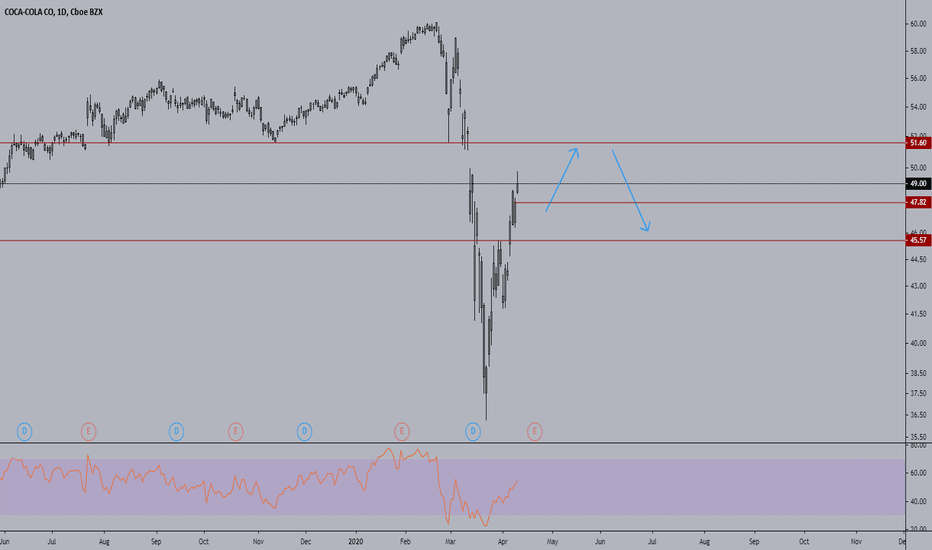Click the earnings E marker in late July 2019
The image size is (932, 550).
88,431
